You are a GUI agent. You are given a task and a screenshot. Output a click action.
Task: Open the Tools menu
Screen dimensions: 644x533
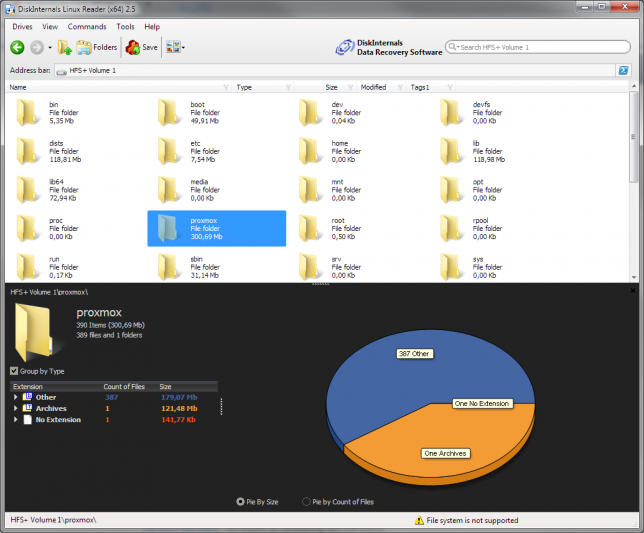click(125, 27)
